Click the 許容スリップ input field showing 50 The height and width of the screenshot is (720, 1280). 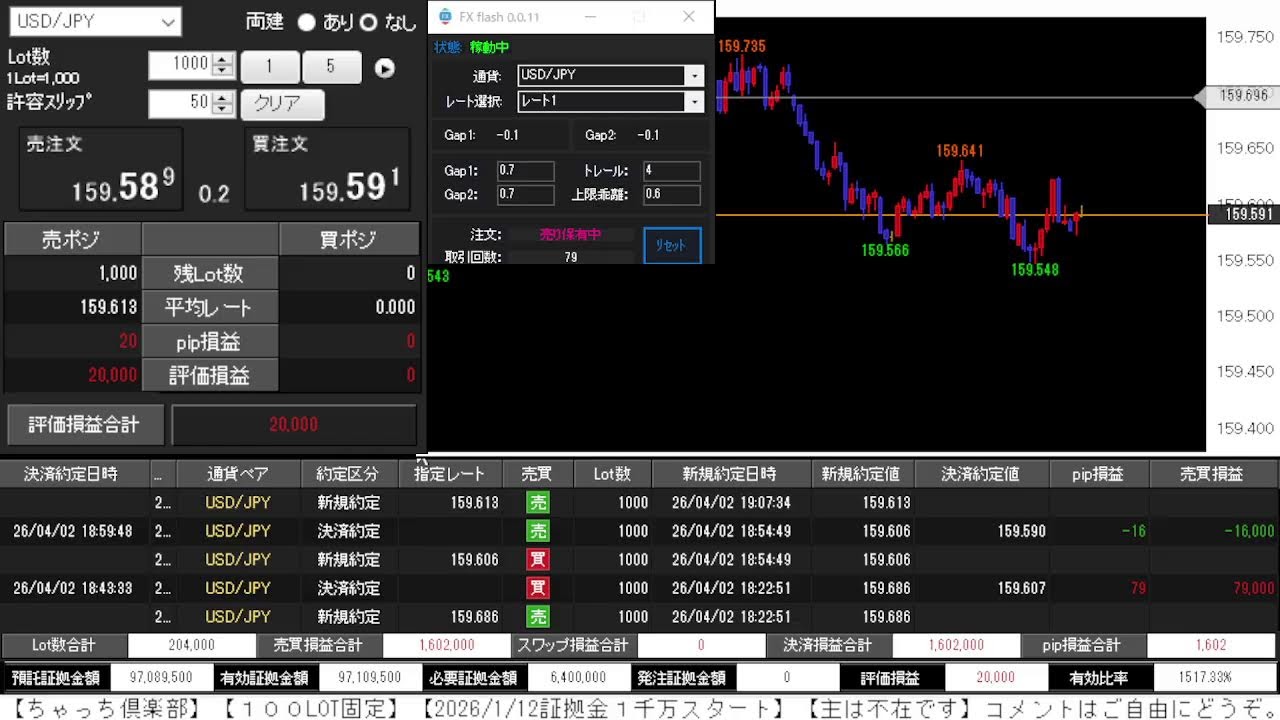180,103
